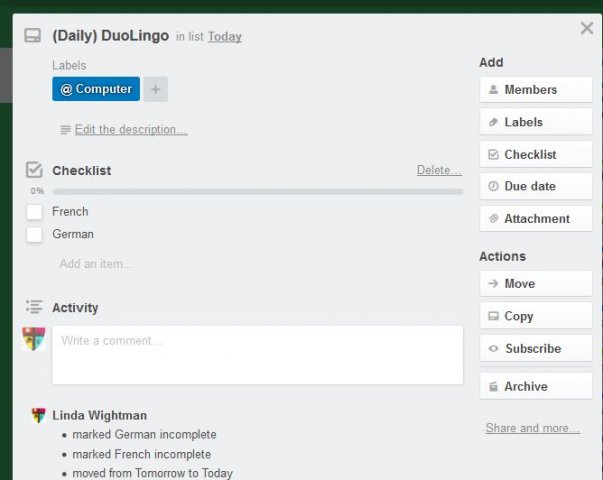603x480 pixels.
Task: Click the user avatar beside the comment box
Action: [x=34, y=338]
